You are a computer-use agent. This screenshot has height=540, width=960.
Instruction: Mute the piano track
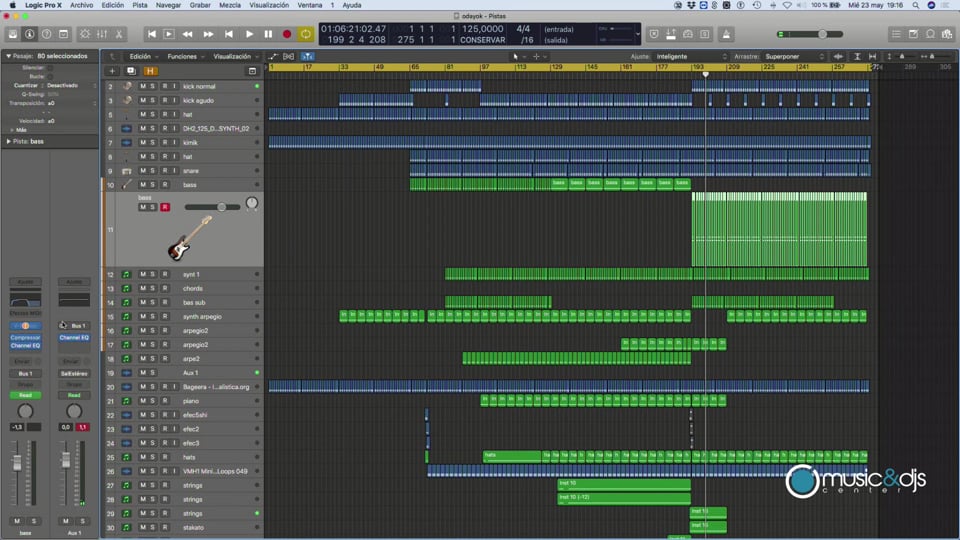pos(143,401)
